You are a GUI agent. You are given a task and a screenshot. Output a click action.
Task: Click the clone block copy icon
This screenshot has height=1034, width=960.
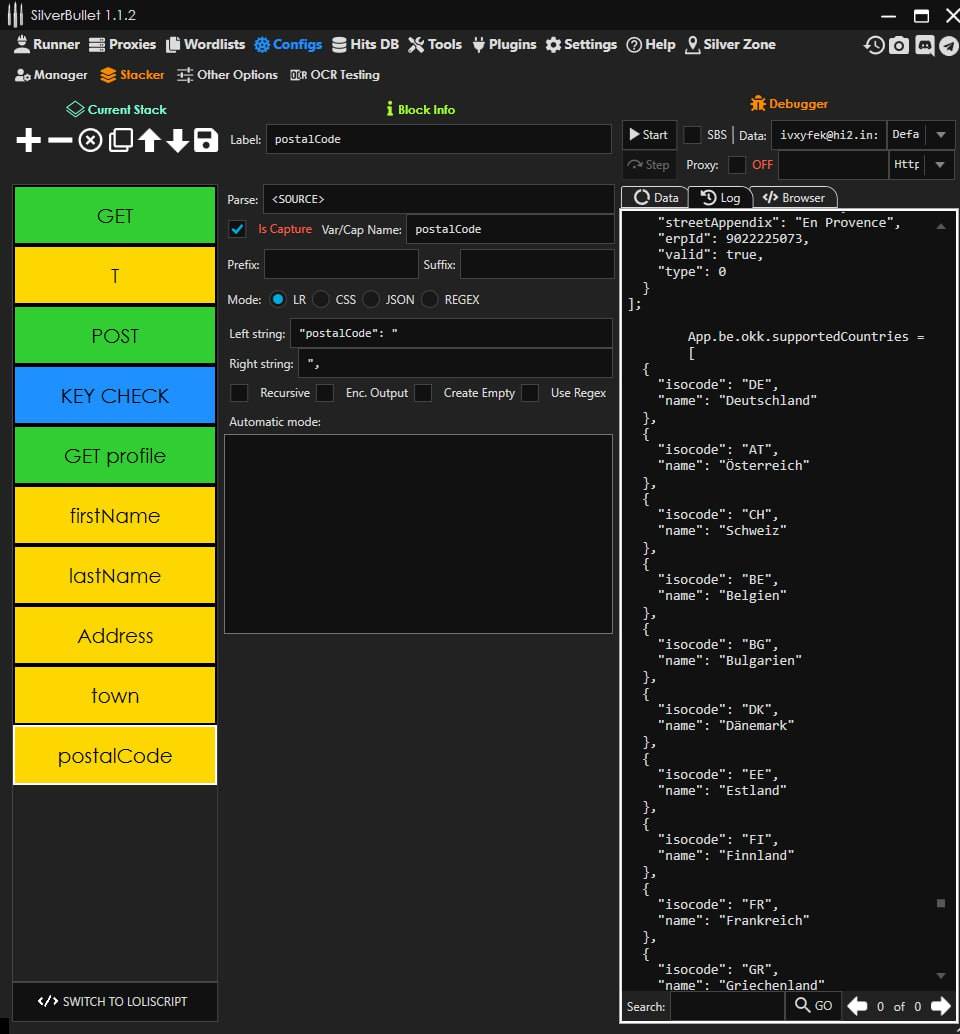[120, 140]
